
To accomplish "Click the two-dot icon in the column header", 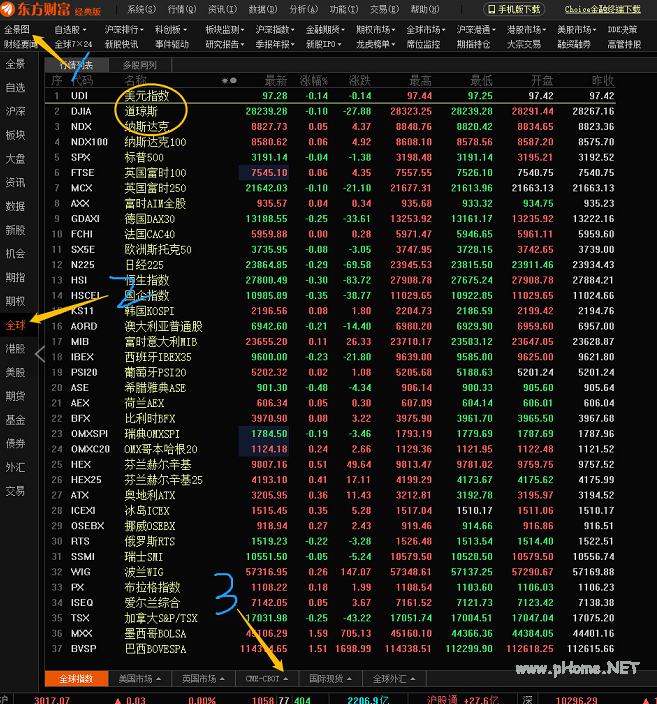I will tap(229, 81).
